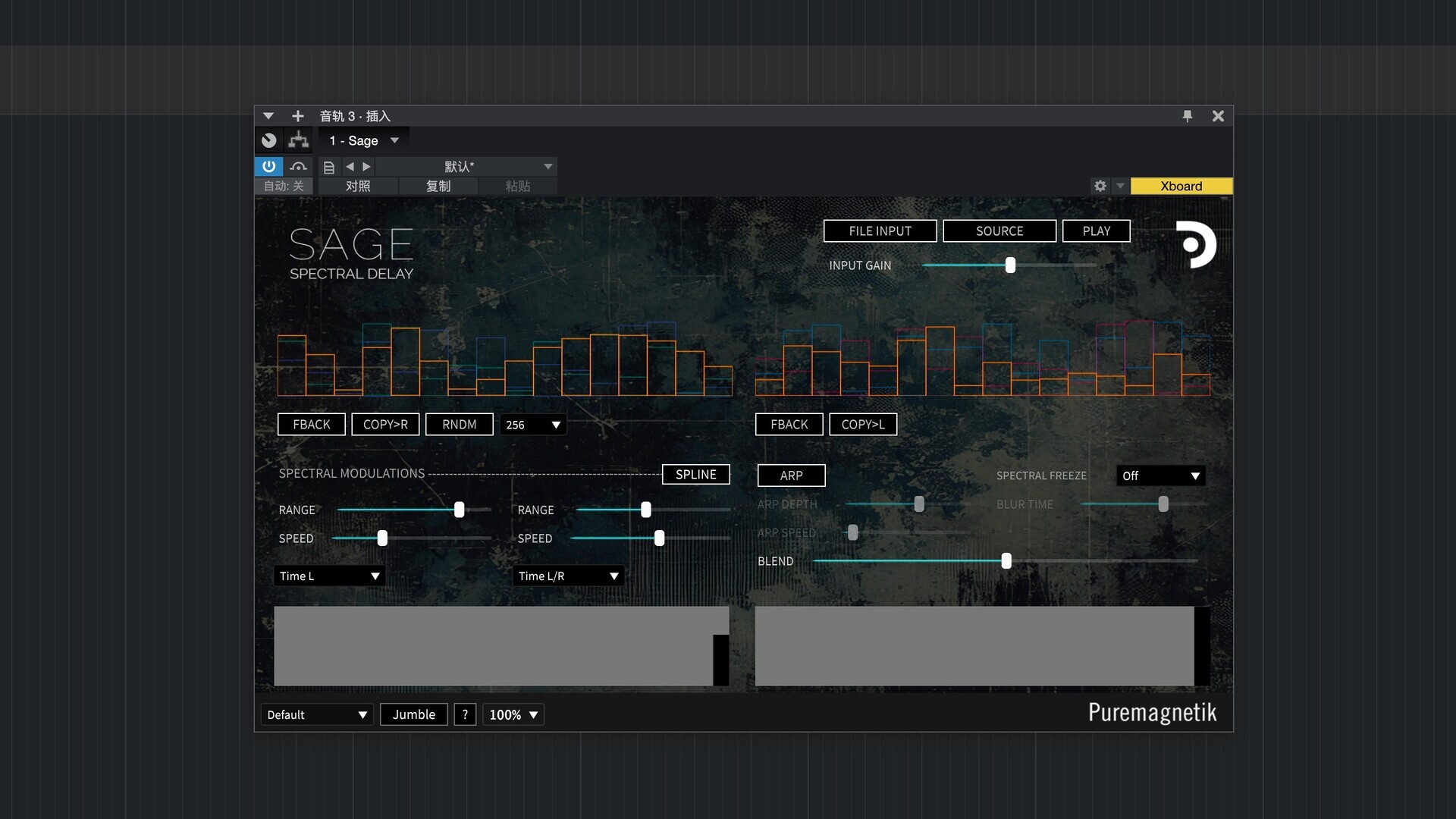Image resolution: width=1456 pixels, height=819 pixels.
Task: Click the left gray spectral display panel
Action: coord(501,646)
